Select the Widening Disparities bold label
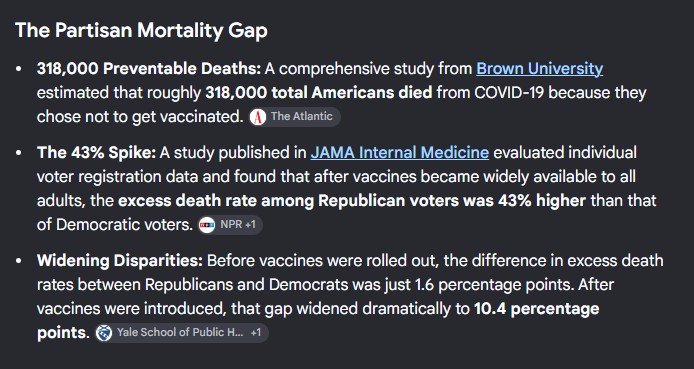The width and height of the screenshot is (694, 369). coord(120,261)
